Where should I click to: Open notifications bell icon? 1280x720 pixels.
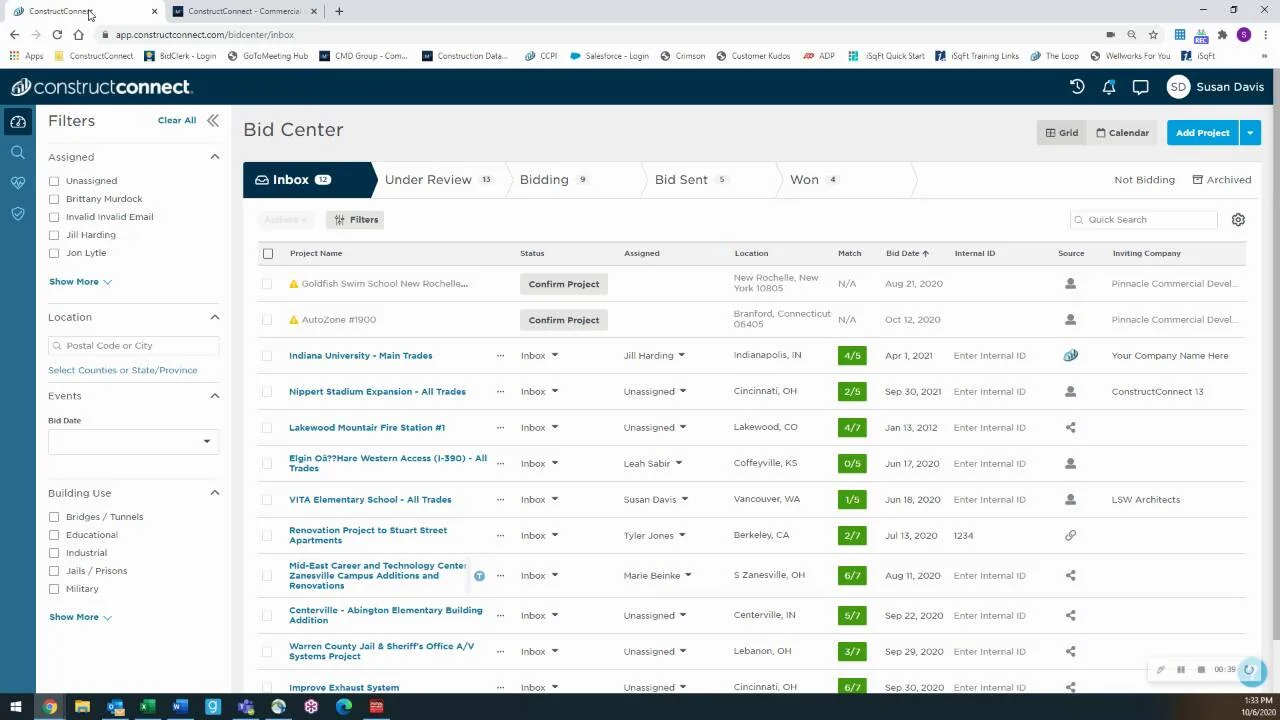[1109, 87]
